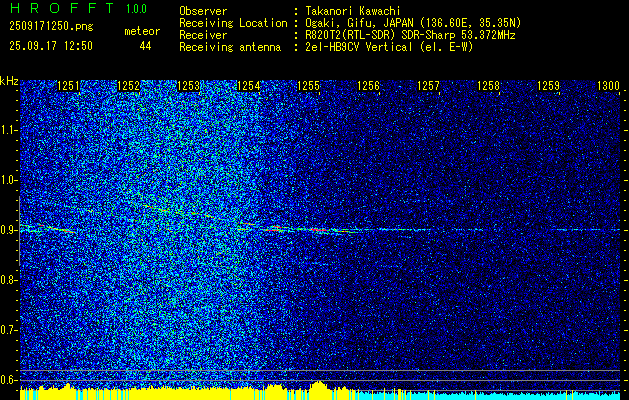Click the Receiving Location field label

(x=233, y=23)
